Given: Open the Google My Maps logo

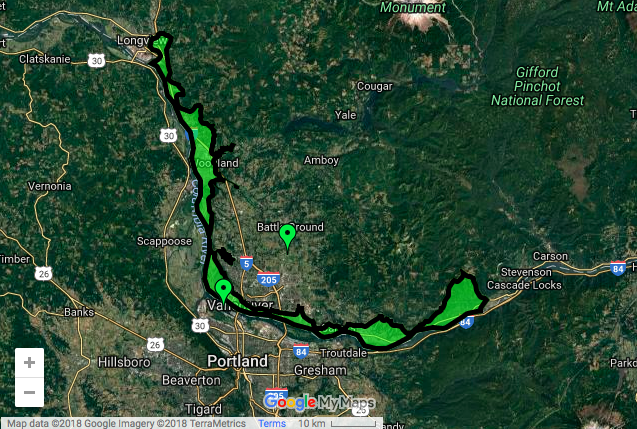Looking at the screenshot, I should 319,403.
